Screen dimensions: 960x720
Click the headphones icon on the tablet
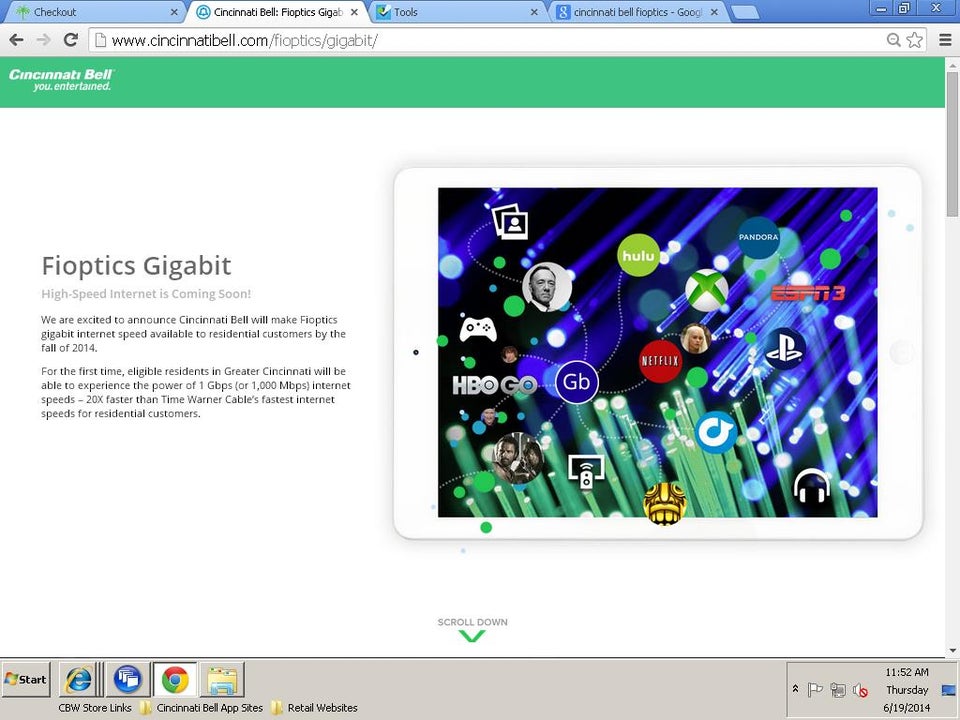tap(811, 487)
